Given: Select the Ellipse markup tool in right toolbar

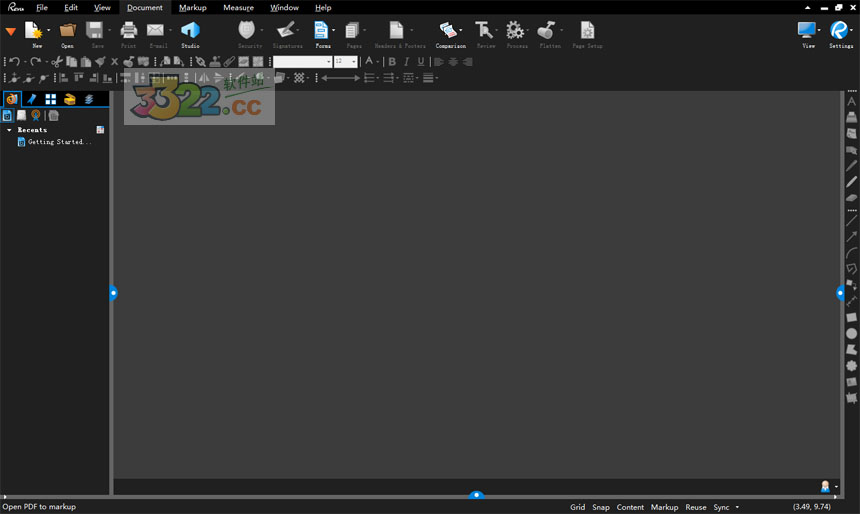Looking at the screenshot, I should 852,334.
